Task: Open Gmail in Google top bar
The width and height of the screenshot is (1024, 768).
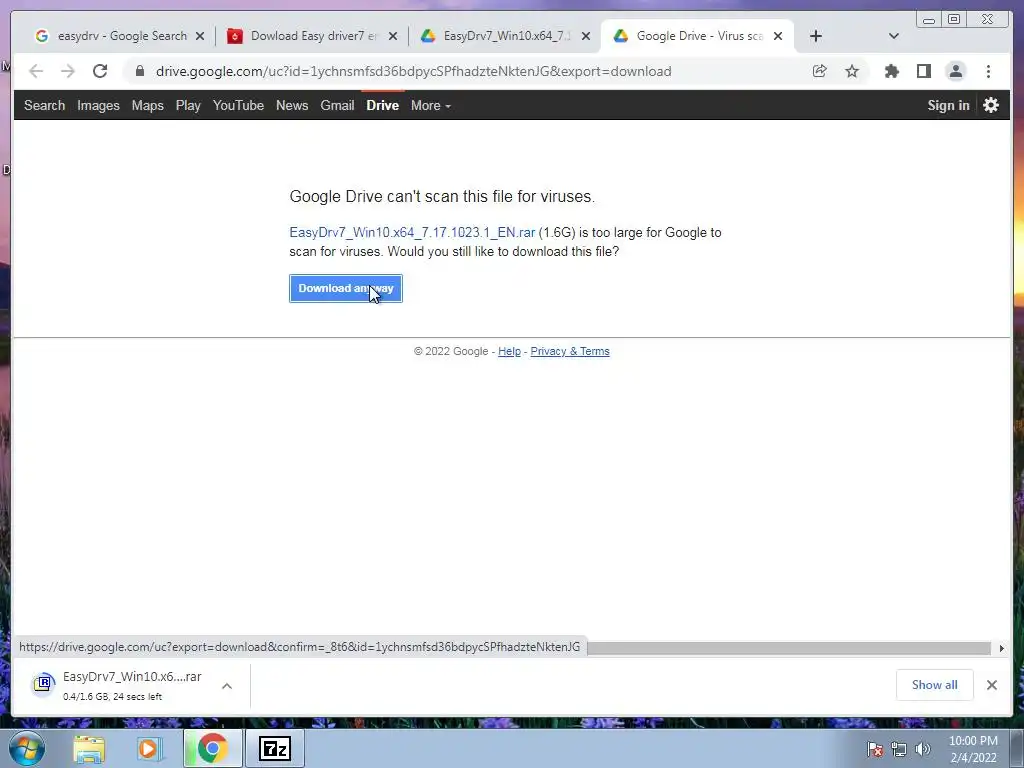Action: pos(337,105)
